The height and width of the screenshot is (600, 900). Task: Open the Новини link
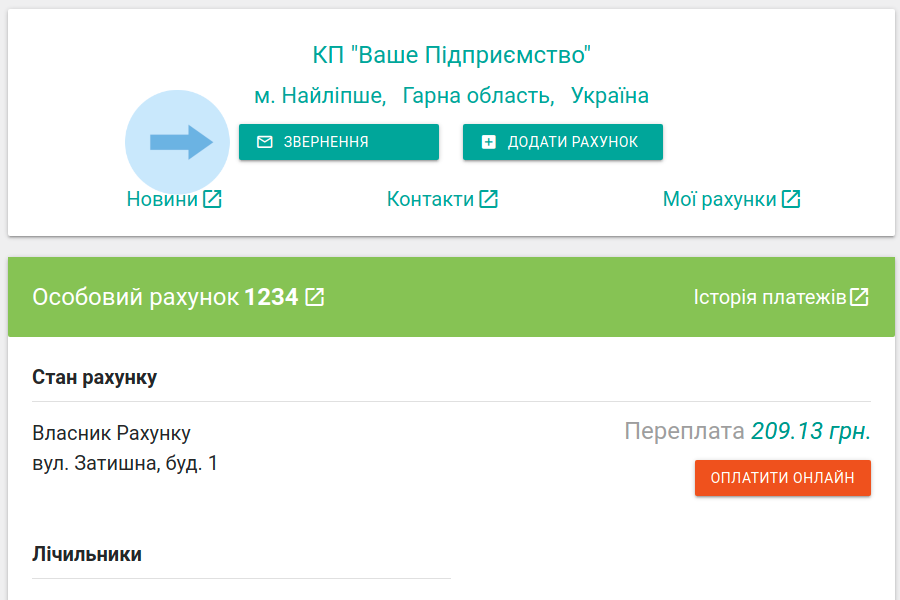[162, 199]
